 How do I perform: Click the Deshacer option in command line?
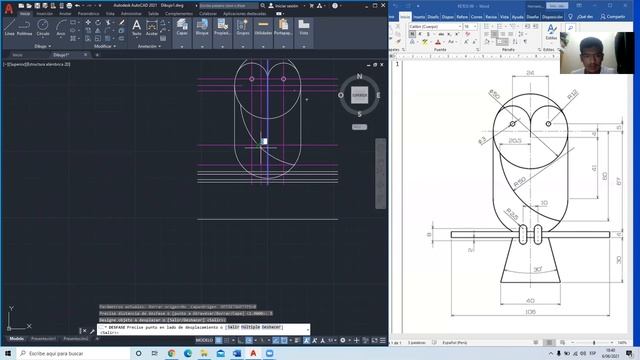[271, 327]
